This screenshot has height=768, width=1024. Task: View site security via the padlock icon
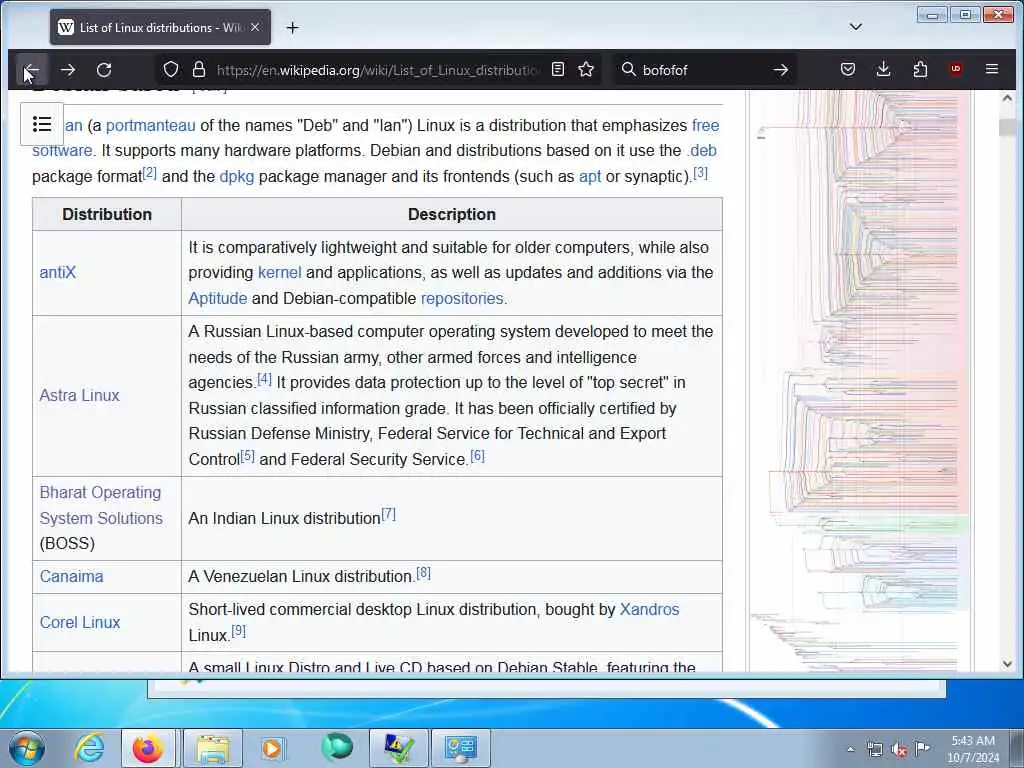199,69
